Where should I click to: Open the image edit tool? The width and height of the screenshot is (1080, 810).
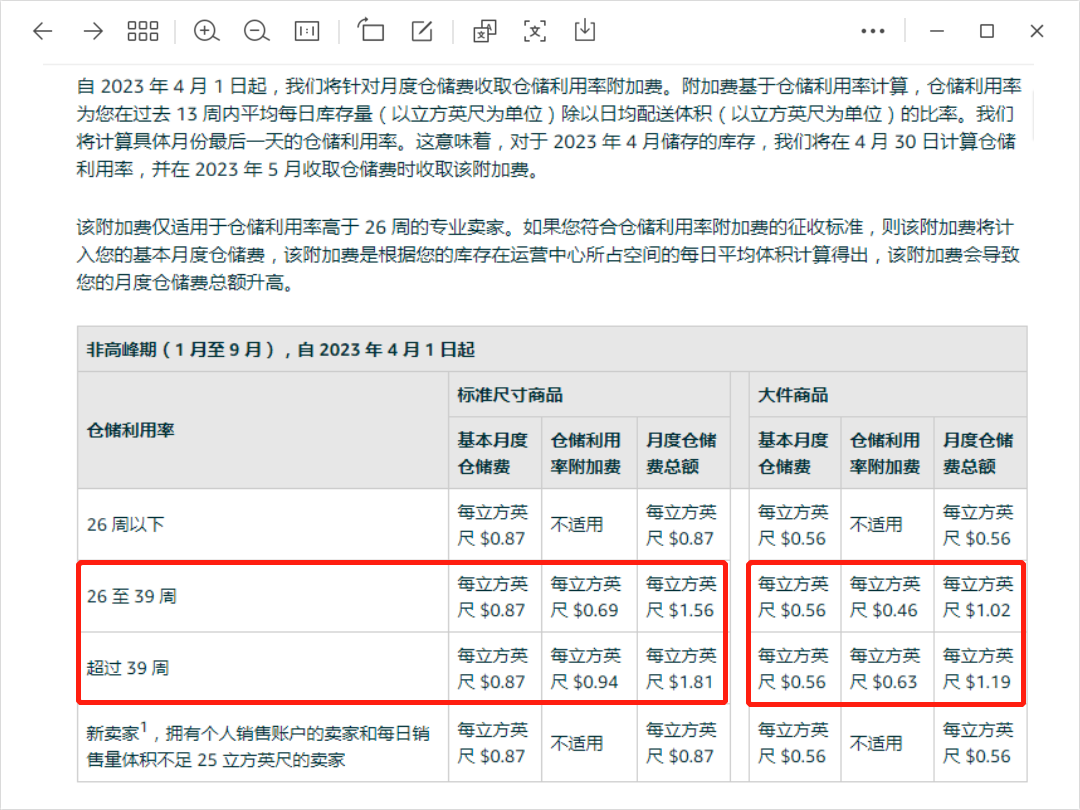[420, 31]
